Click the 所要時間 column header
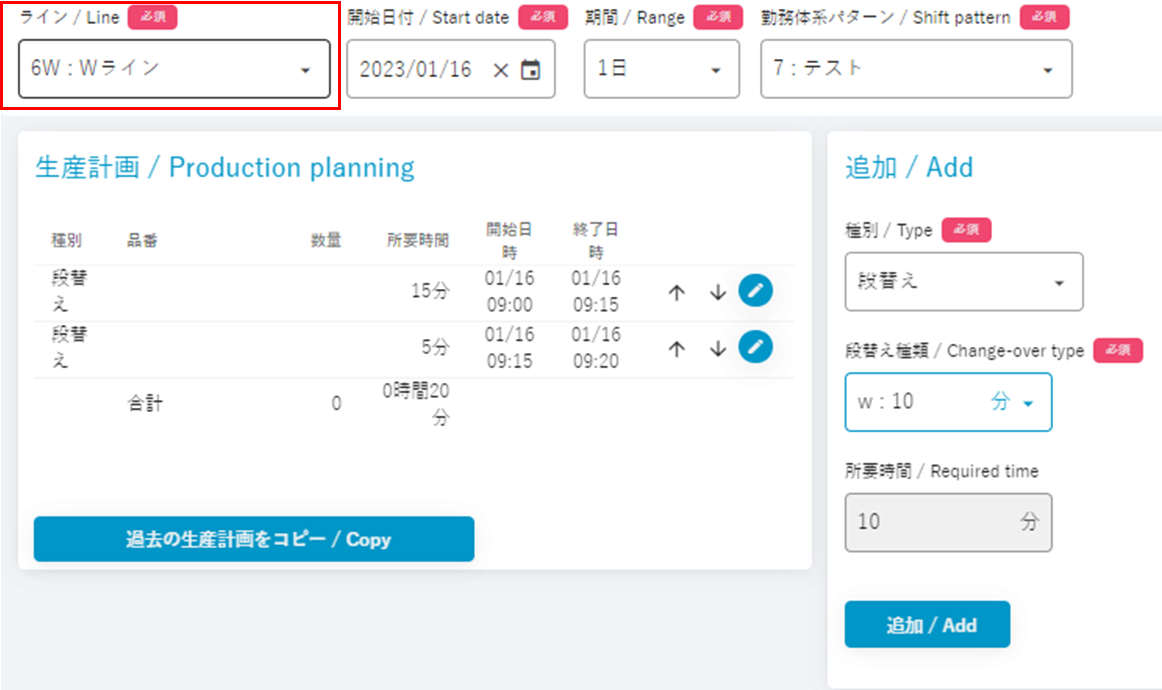The width and height of the screenshot is (1162, 690). pos(418,240)
